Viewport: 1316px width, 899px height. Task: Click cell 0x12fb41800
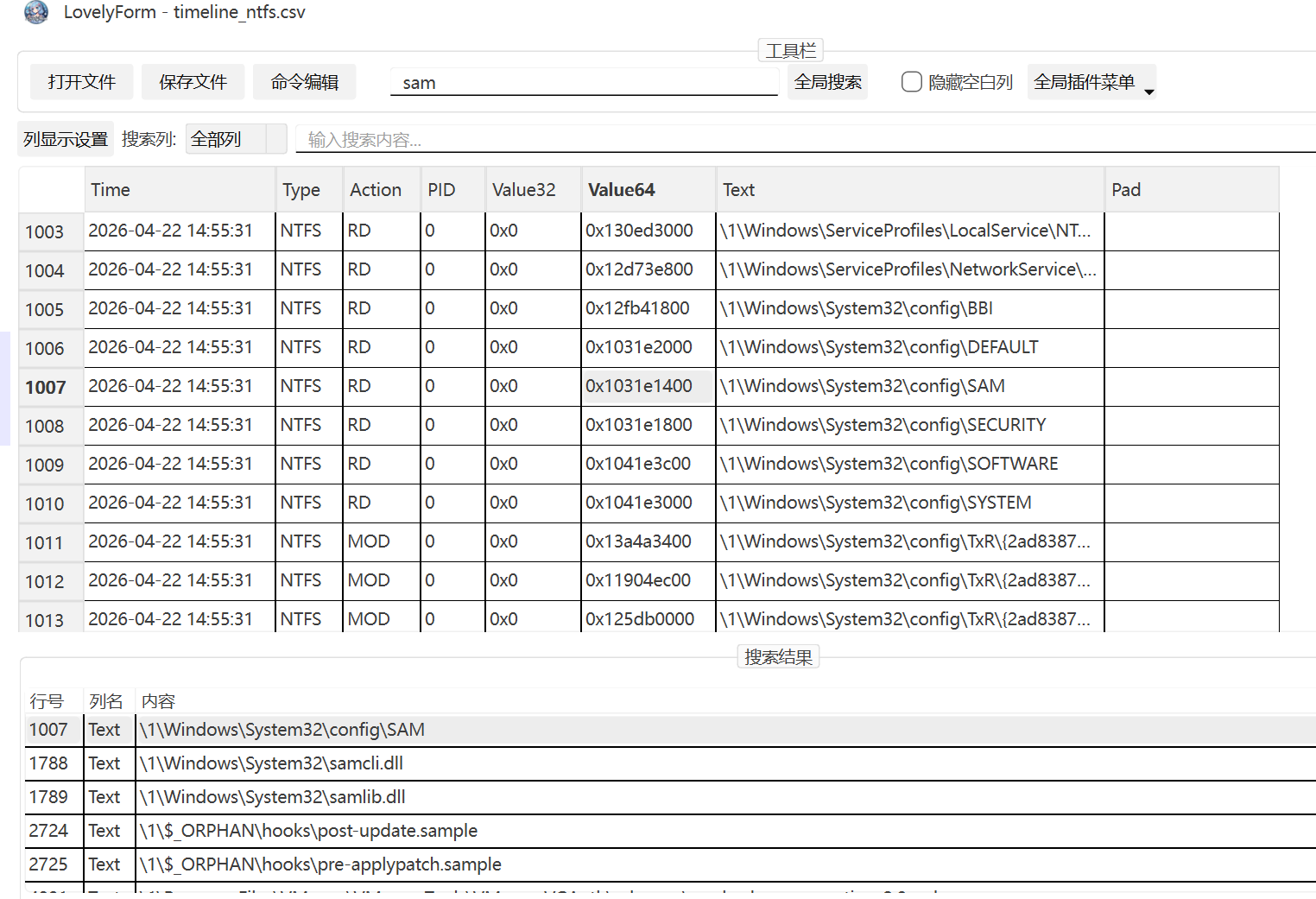coord(649,308)
